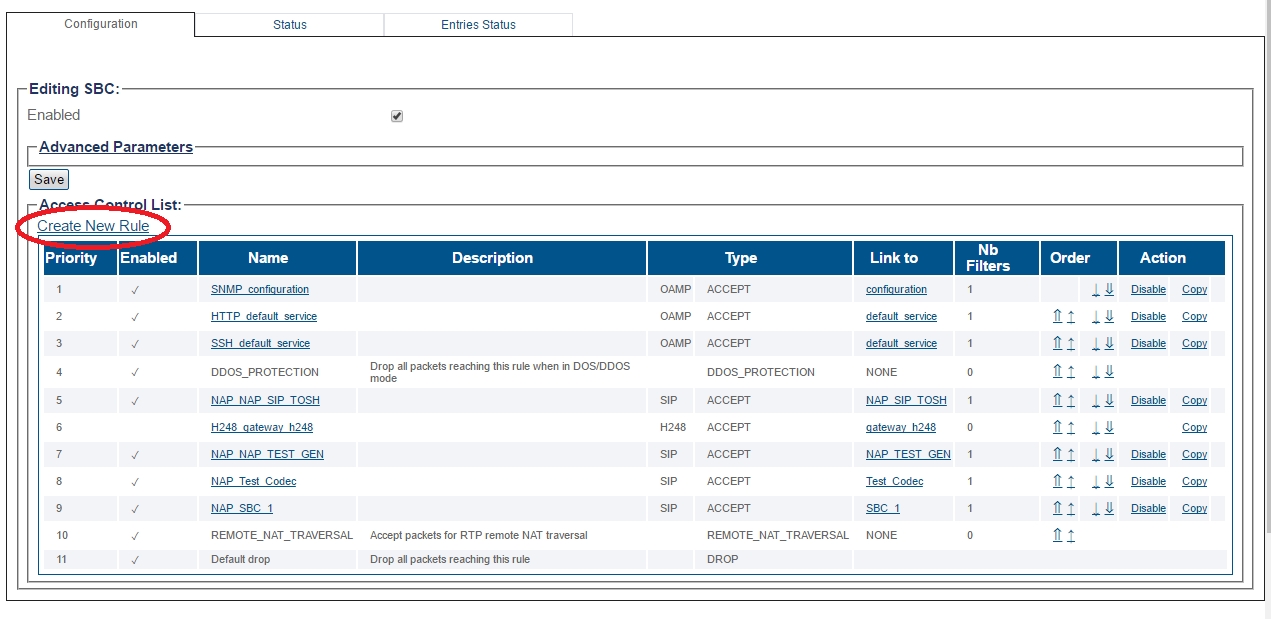This screenshot has height=619, width=1271.
Task: Switch to the Status tab
Action: 289,25
